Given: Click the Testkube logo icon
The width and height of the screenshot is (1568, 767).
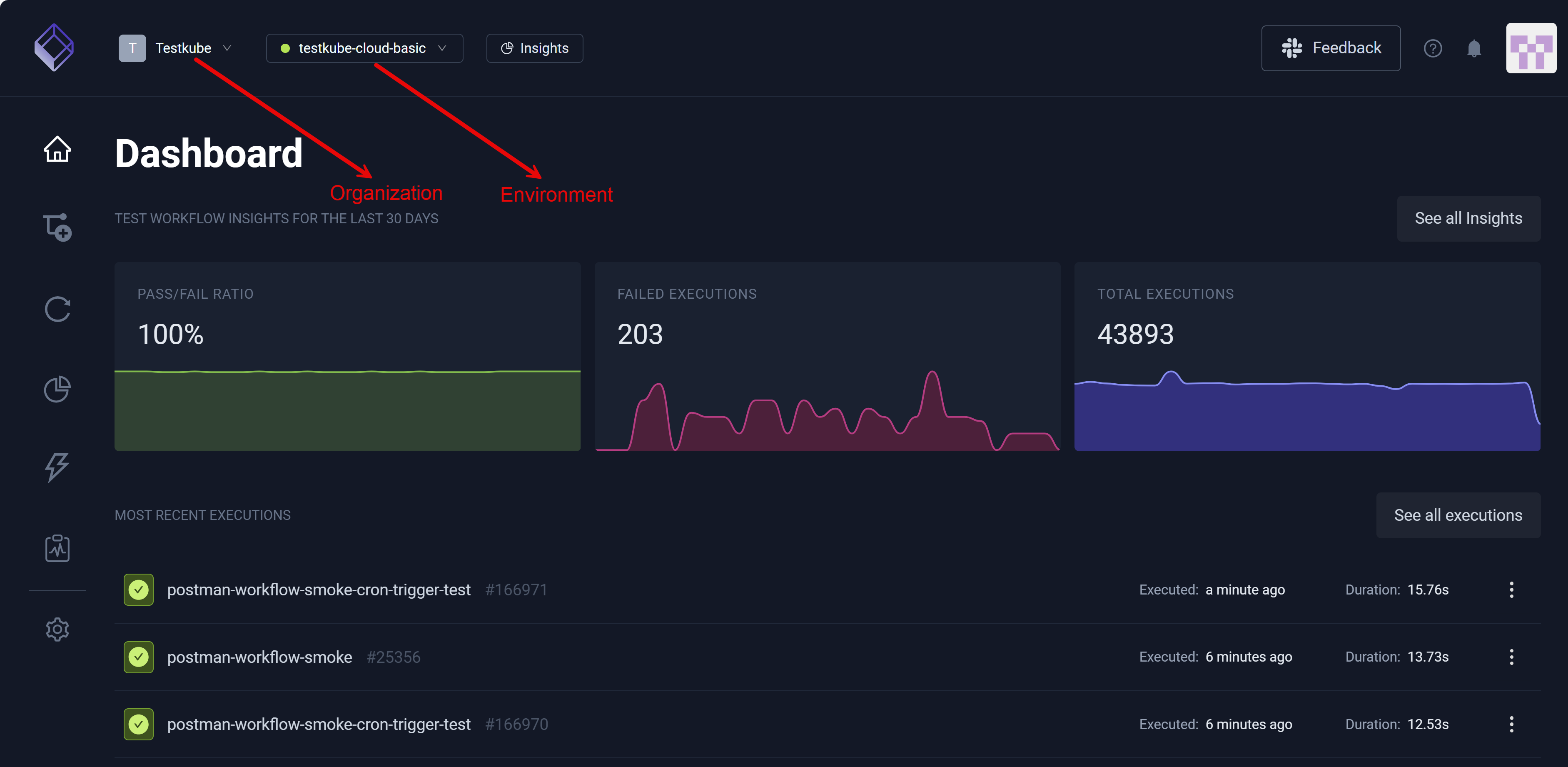Looking at the screenshot, I should (x=54, y=47).
